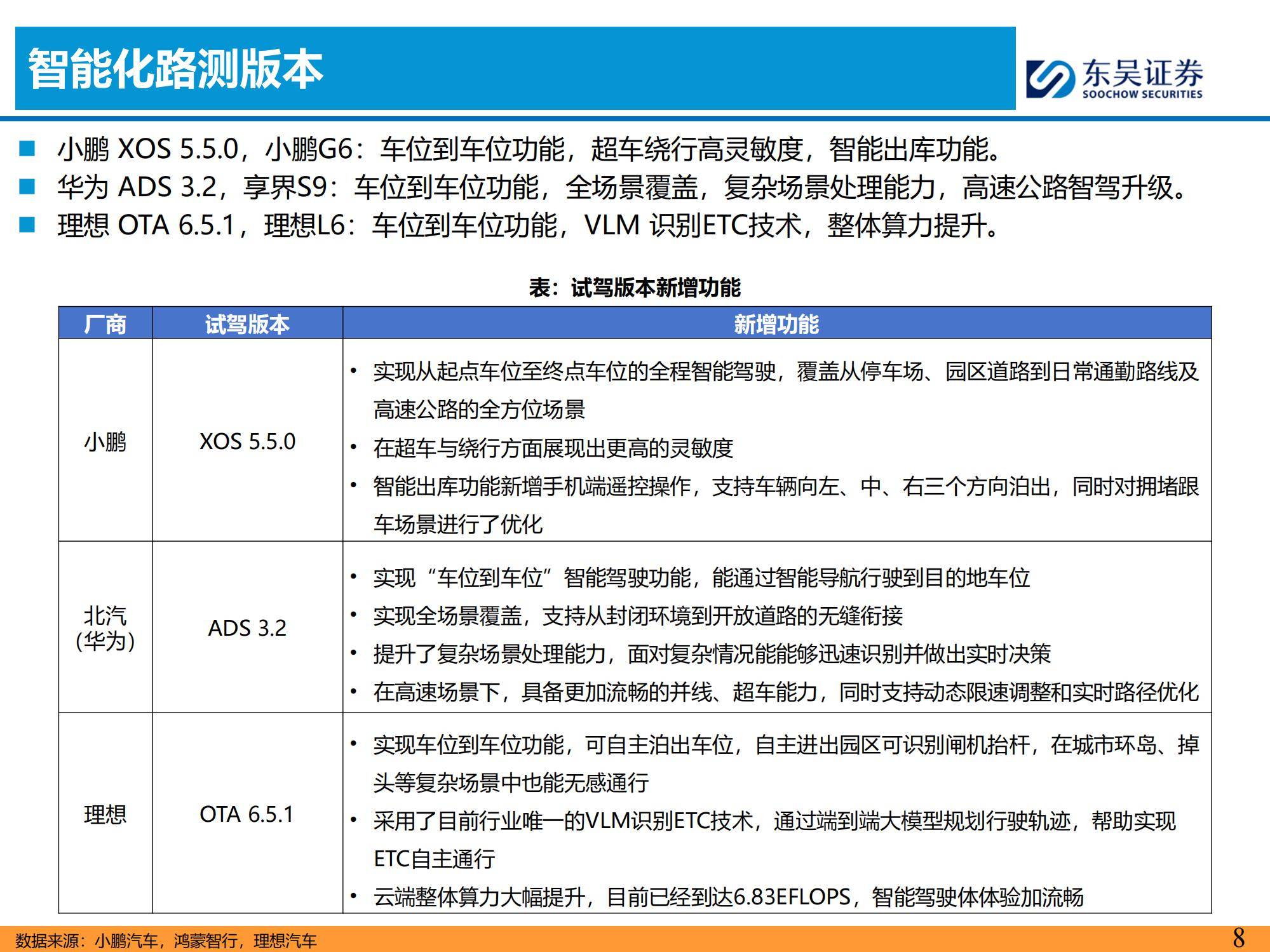Click the 厂商 column header
The height and width of the screenshot is (952, 1270).
click(105, 324)
